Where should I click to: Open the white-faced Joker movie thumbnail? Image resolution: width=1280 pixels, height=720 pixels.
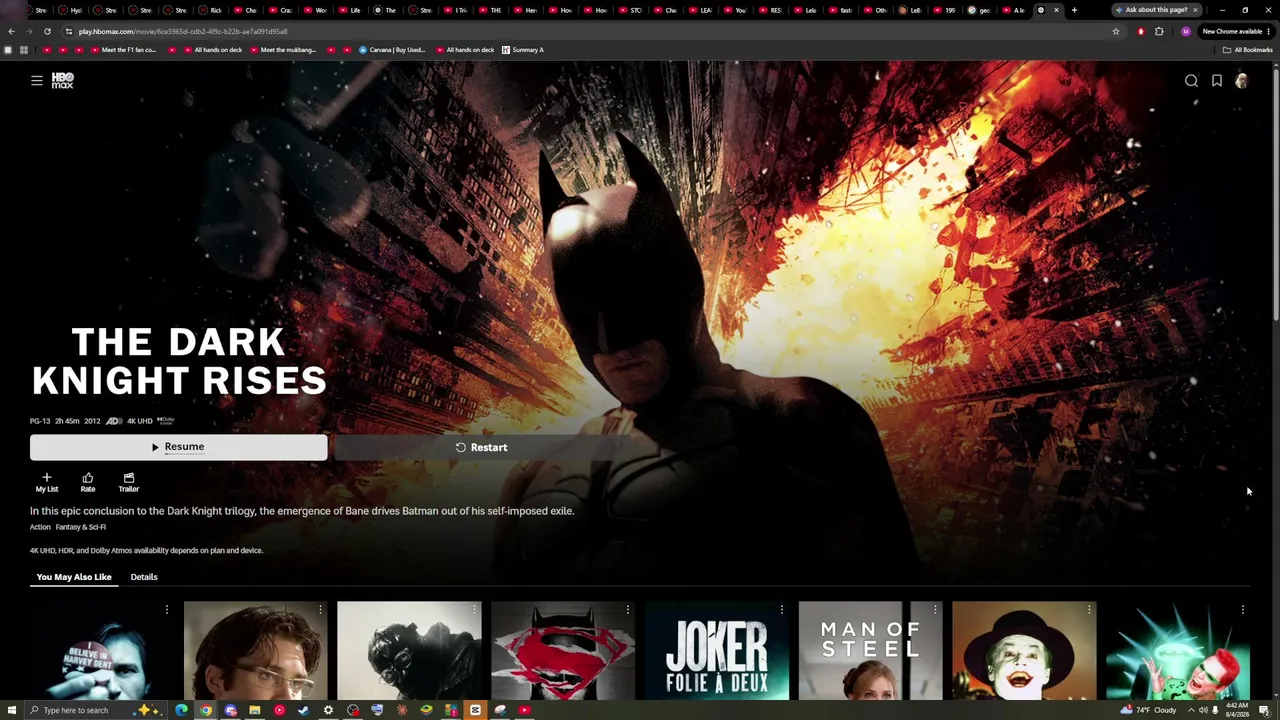[x=1024, y=650]
